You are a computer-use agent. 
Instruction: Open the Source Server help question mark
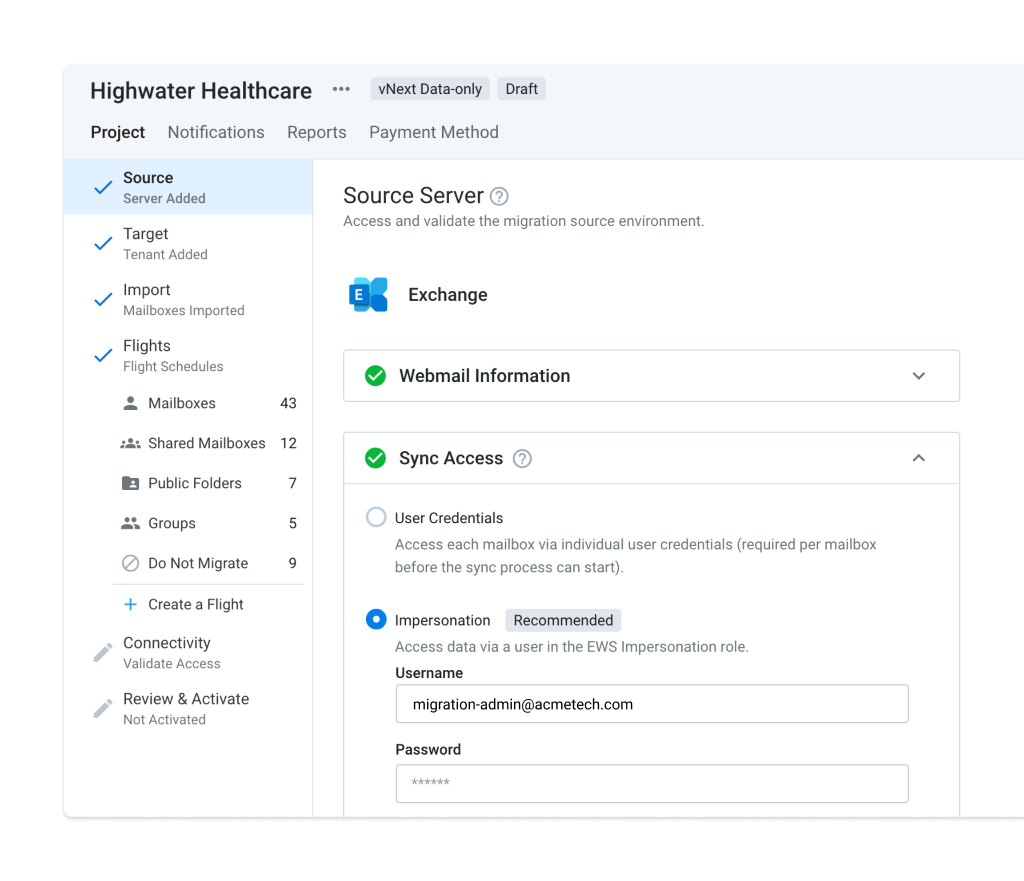click(x=499, y=196)
